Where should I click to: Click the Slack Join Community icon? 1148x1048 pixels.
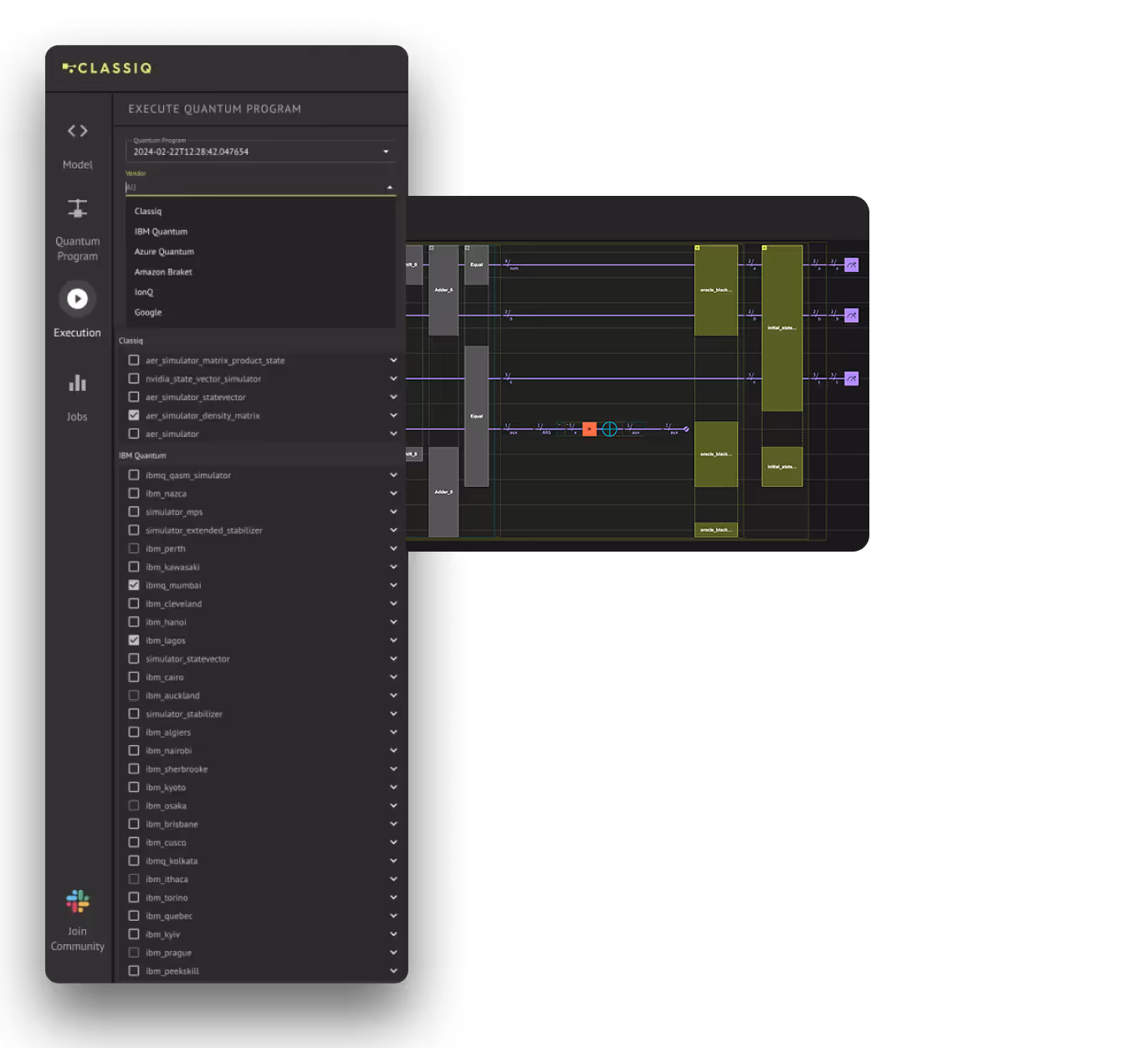(x=78, y=902)
